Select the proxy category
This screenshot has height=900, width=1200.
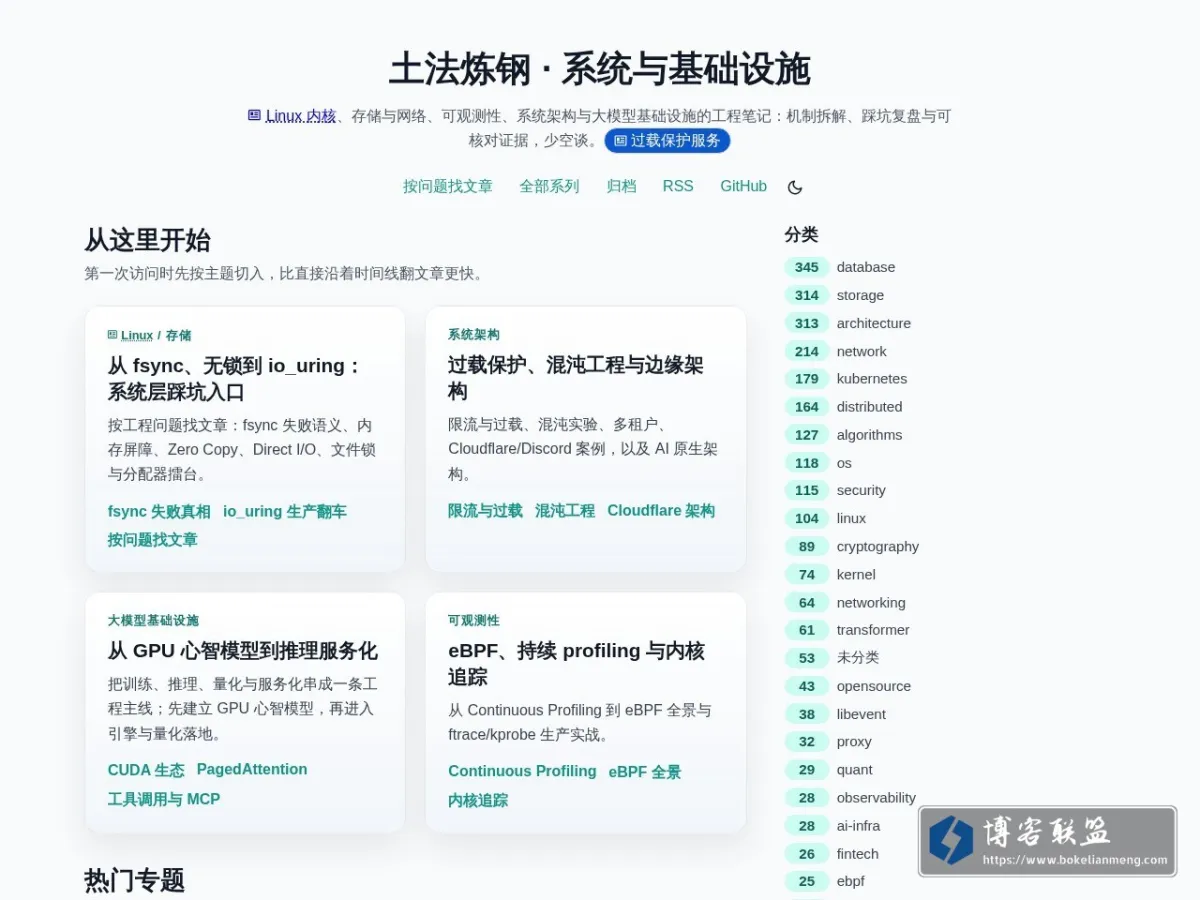tap(854, 742)
